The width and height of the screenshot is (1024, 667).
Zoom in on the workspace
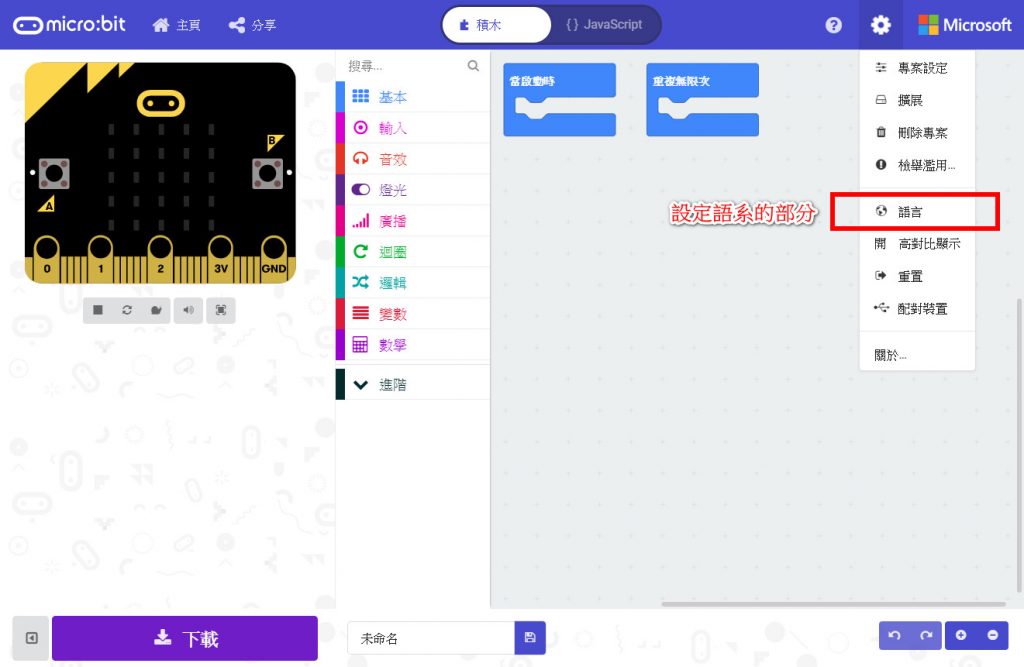(960, 635)
